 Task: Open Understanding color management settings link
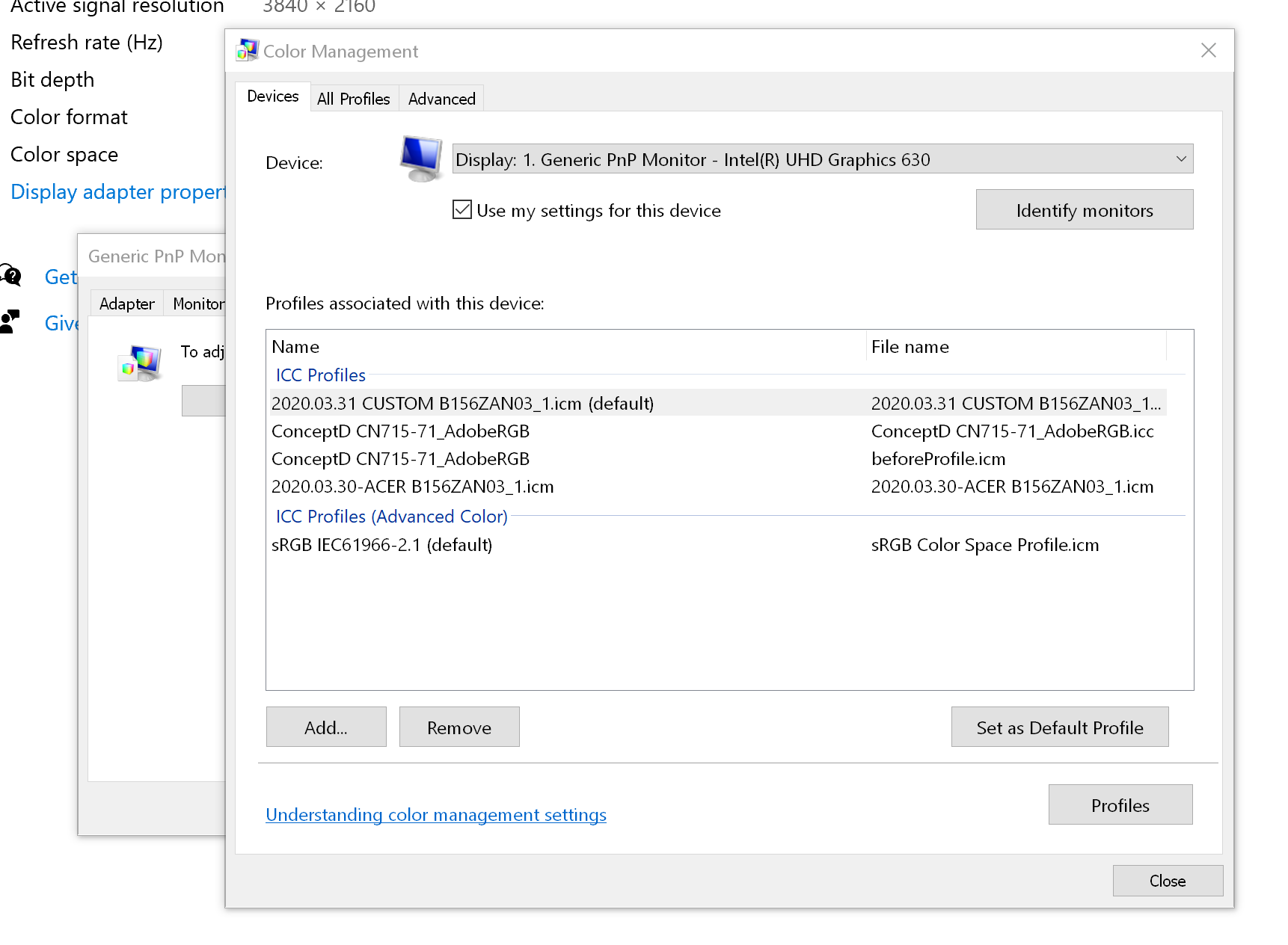click(x=435, y=814)
